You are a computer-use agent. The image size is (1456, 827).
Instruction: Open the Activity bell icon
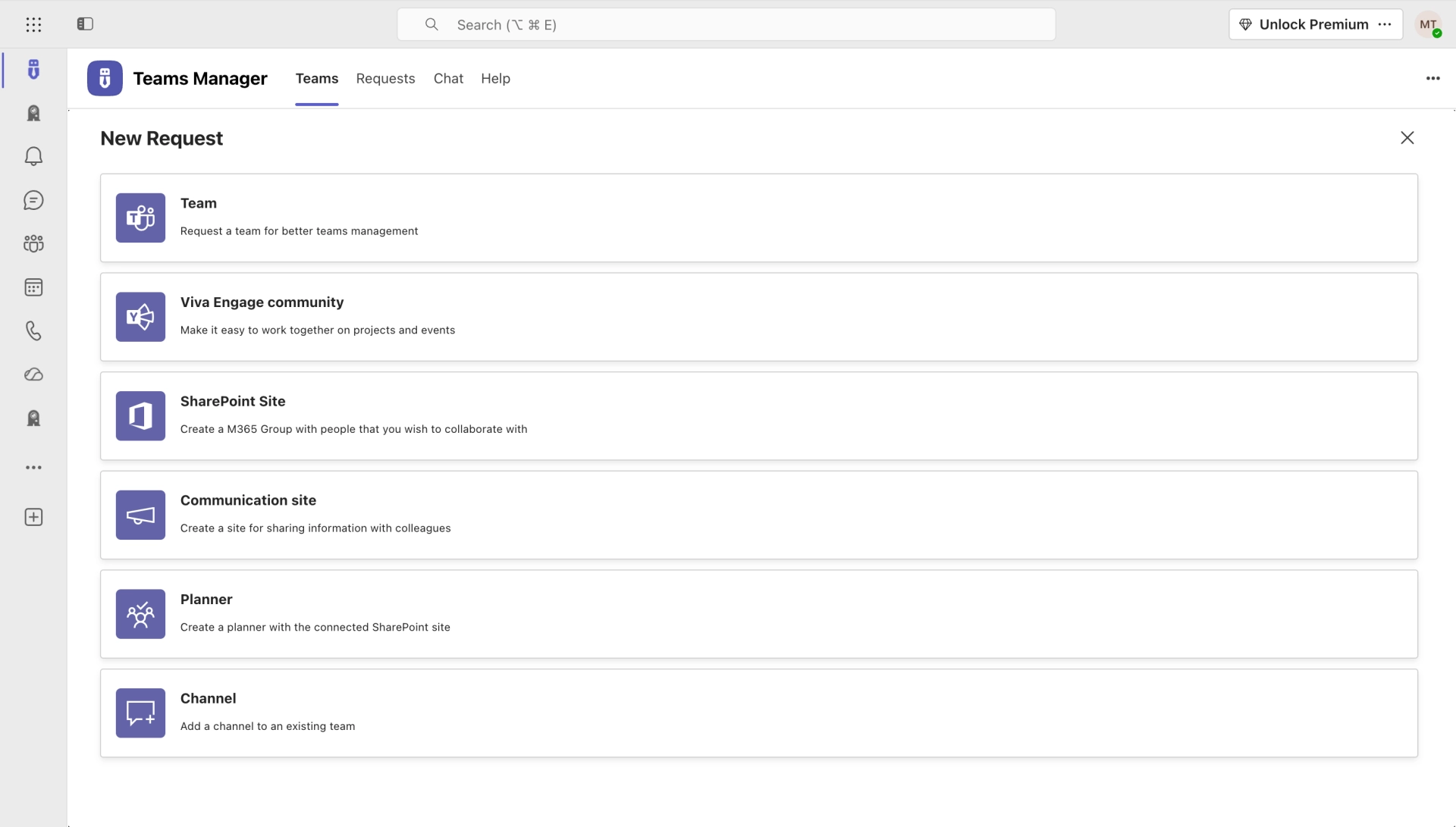pos(33,156)
